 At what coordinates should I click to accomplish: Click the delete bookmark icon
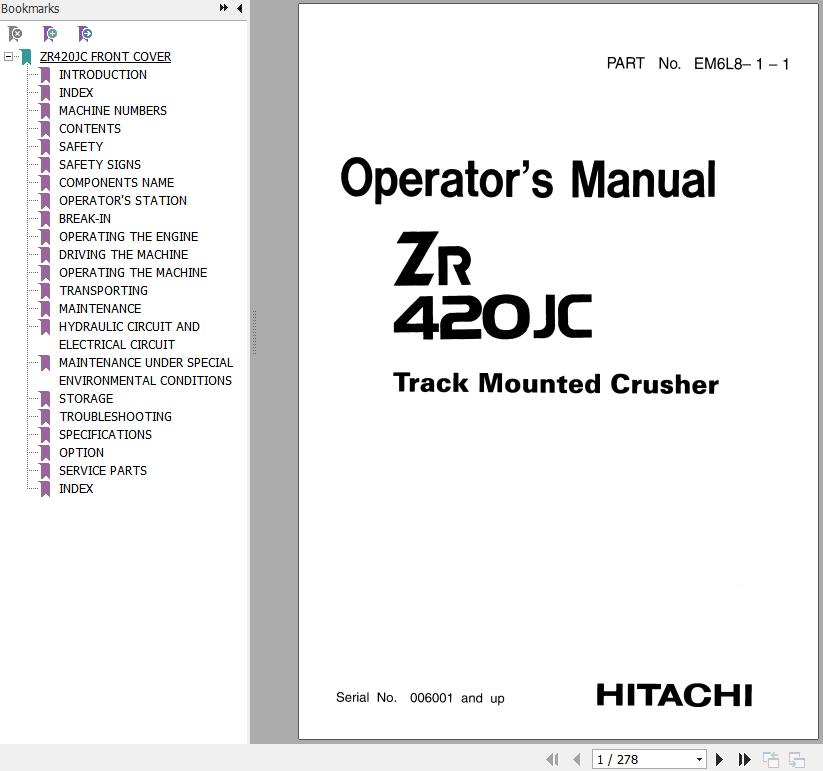[x=15, y=34]
